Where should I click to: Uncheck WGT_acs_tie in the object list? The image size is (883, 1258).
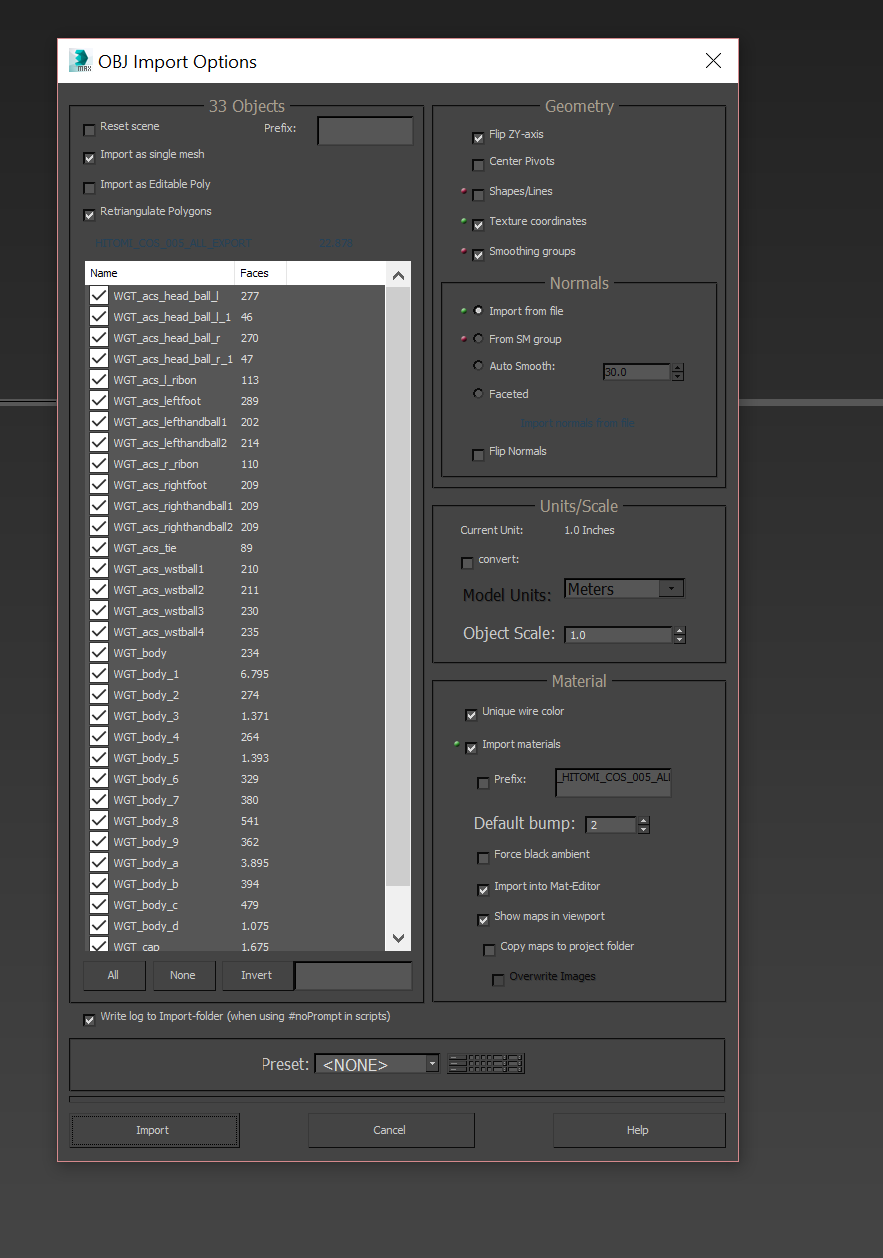coord(99,548)
